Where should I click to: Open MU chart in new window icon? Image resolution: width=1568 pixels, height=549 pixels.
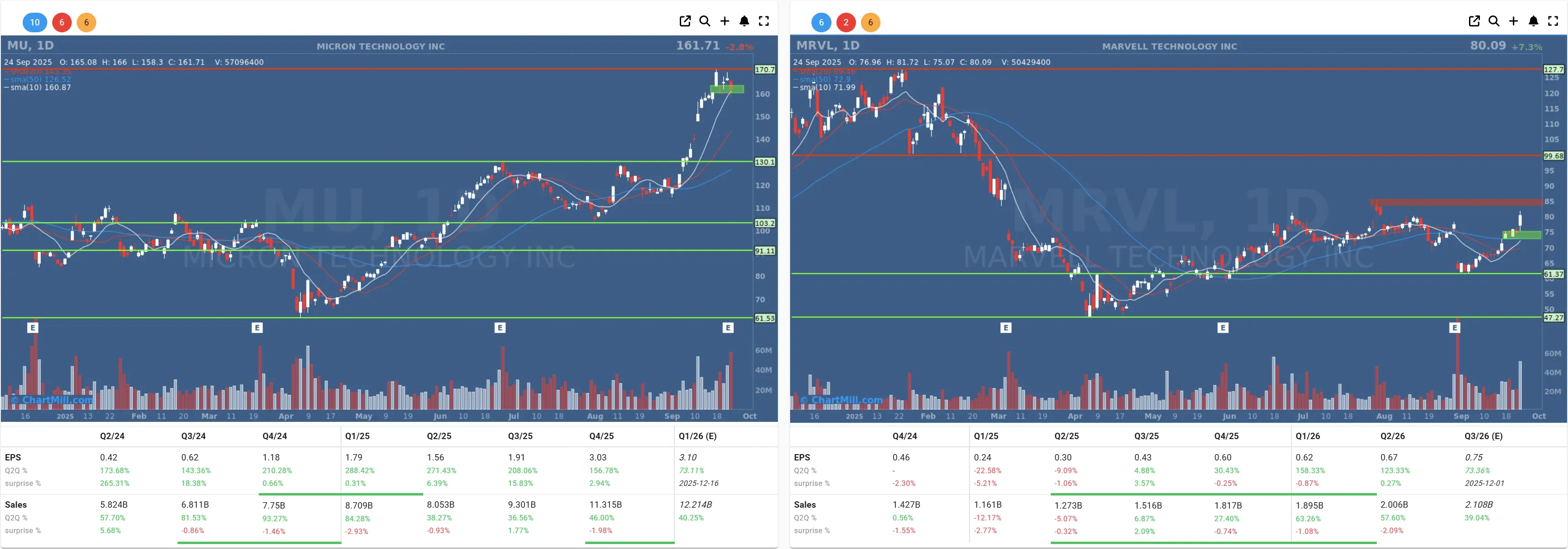[685, 21]
